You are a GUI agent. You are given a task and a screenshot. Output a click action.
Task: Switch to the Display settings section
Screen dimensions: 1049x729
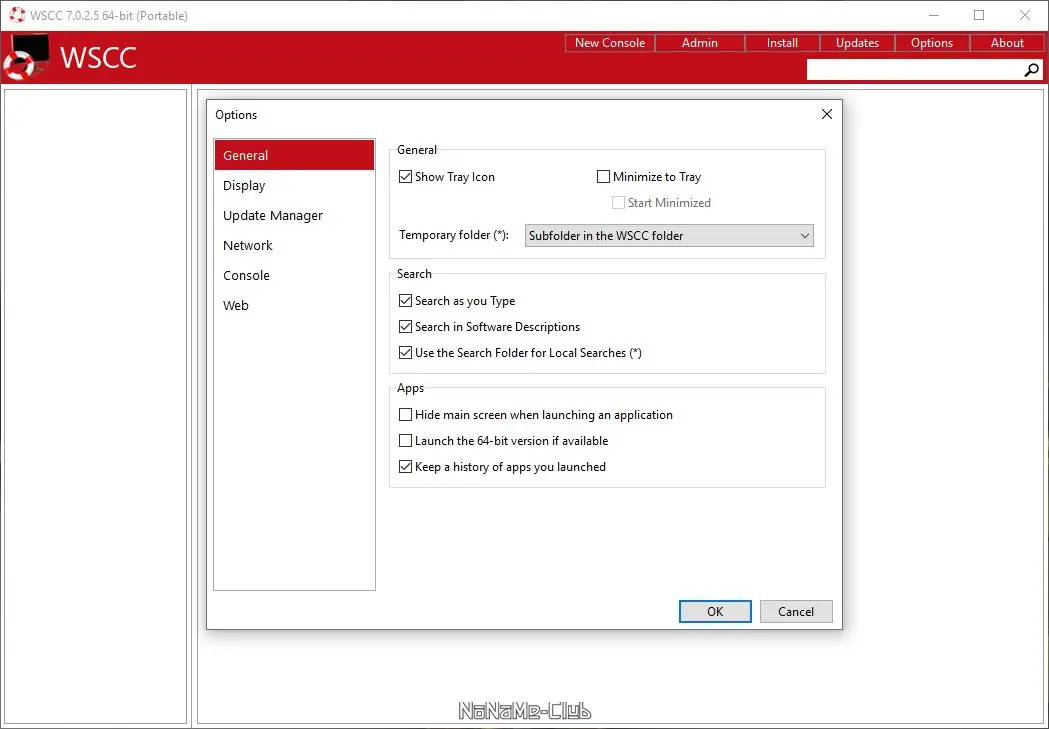tap(244, 185)
